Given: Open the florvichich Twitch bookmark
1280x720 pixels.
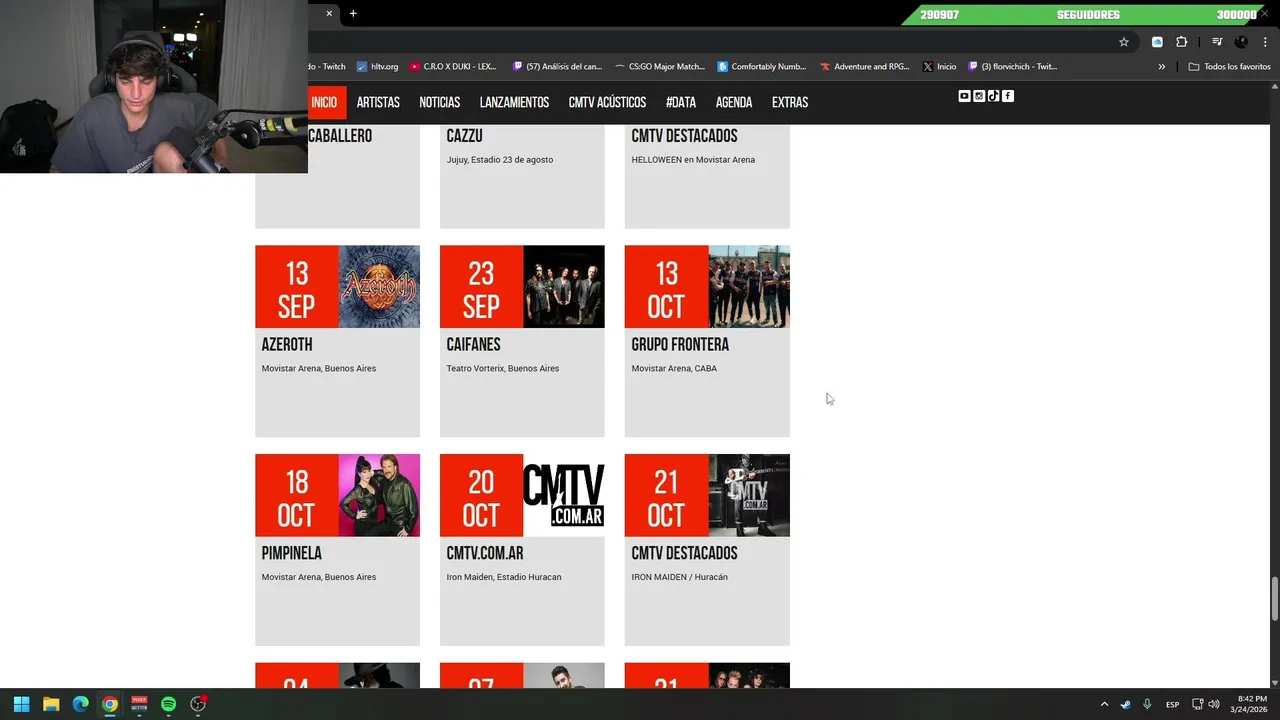Looking at the screenshot, I should click(1012, 67).
